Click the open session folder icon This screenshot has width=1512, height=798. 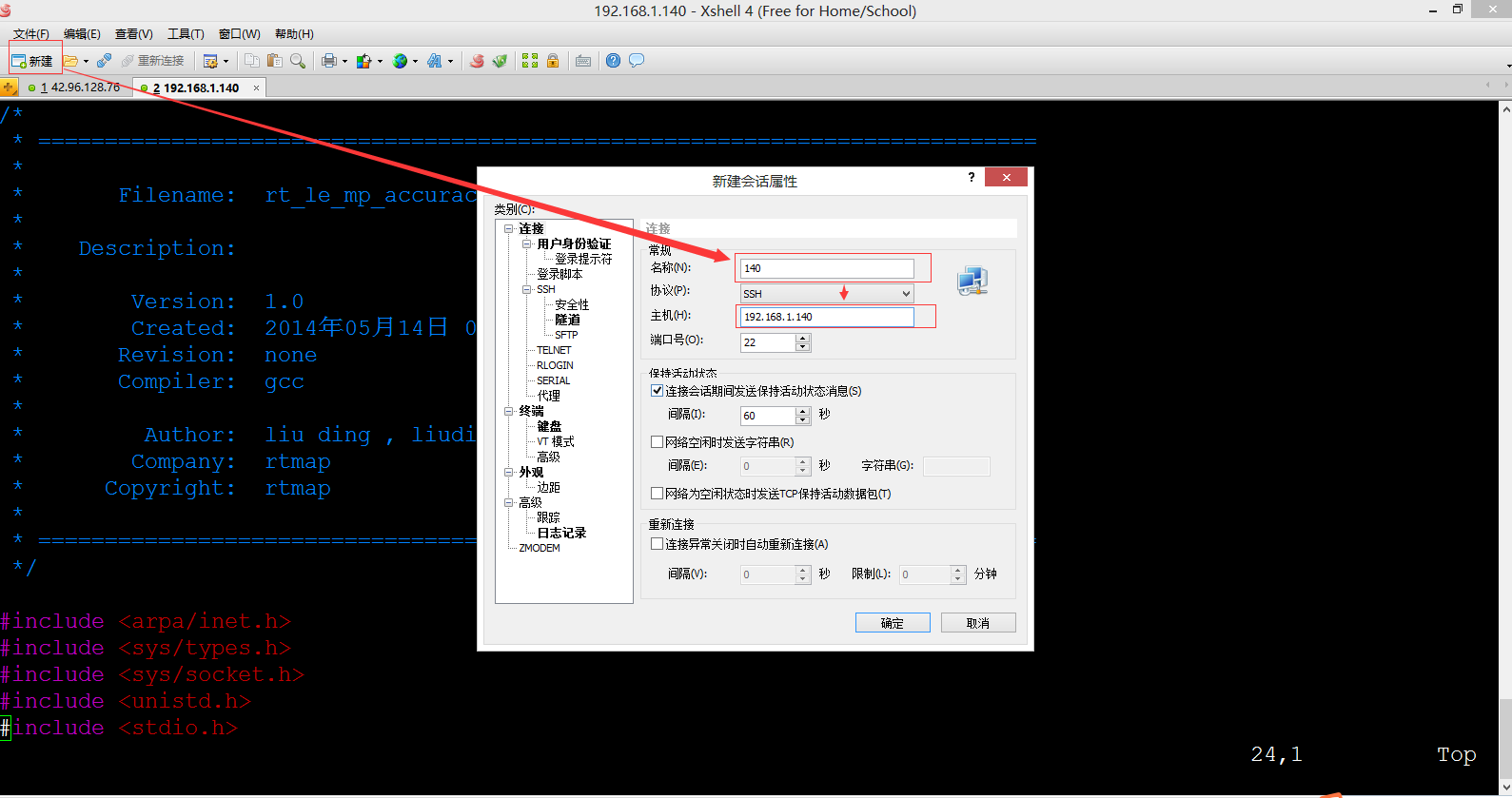pos(70,61)
